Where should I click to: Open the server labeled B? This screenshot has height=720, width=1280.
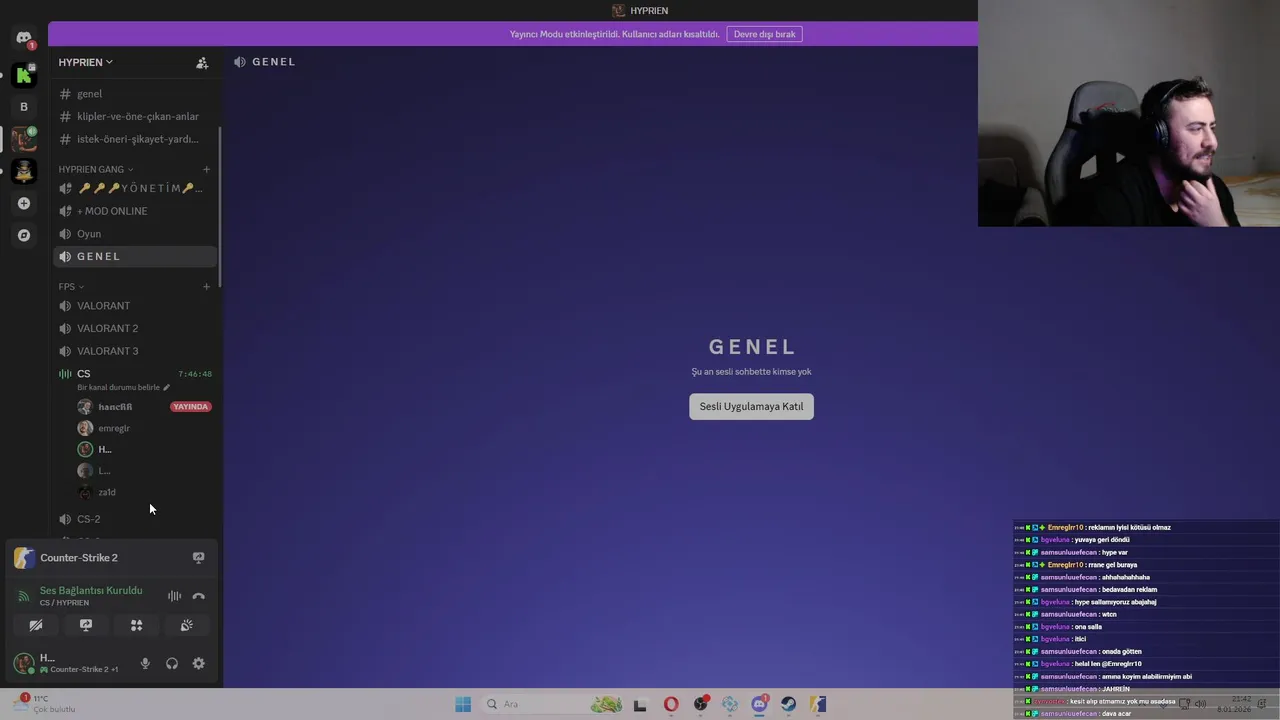(24, 107)
